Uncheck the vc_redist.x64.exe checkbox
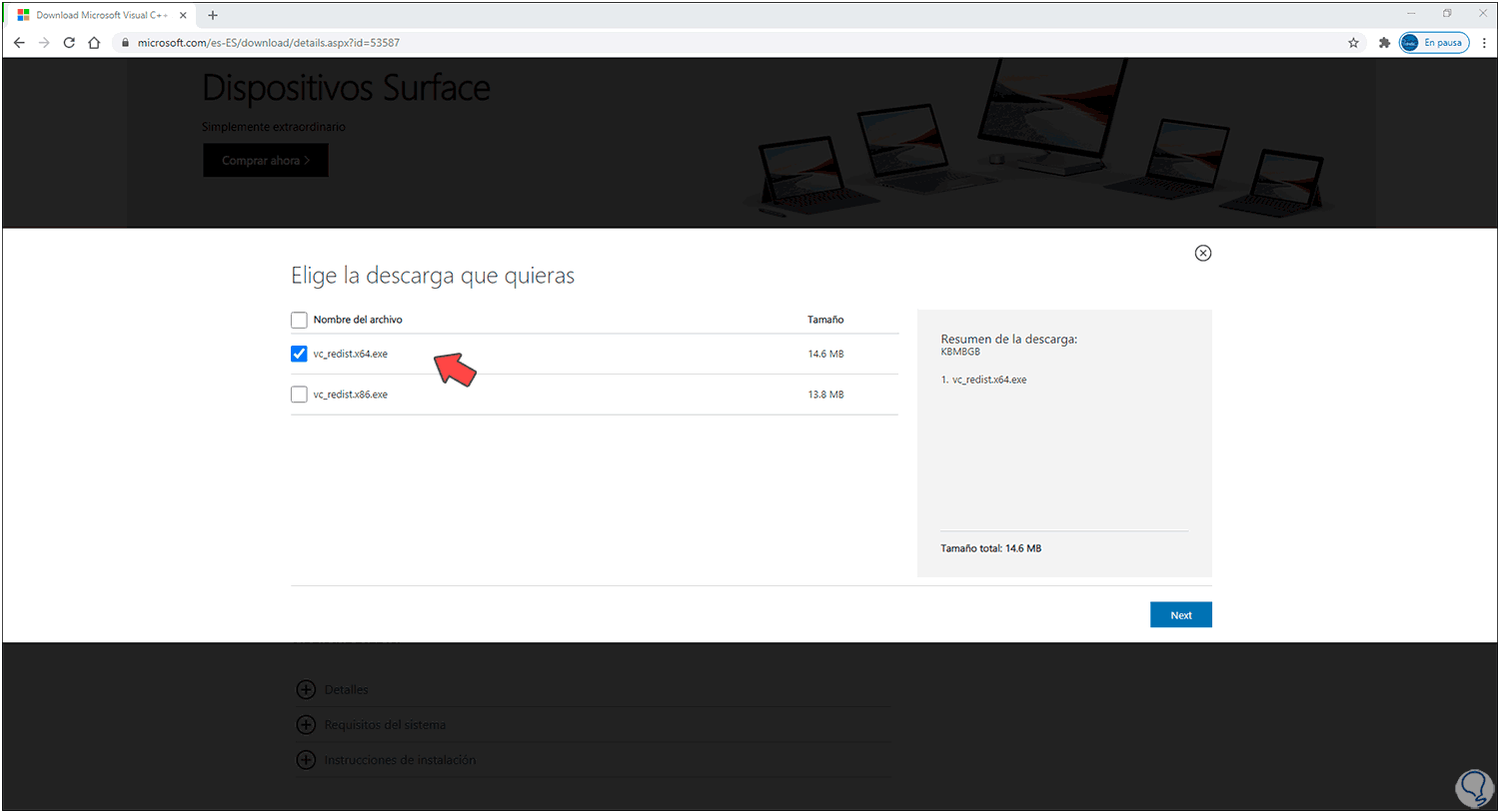Viewport: 1499px width, 812px height. pos(299,354)
